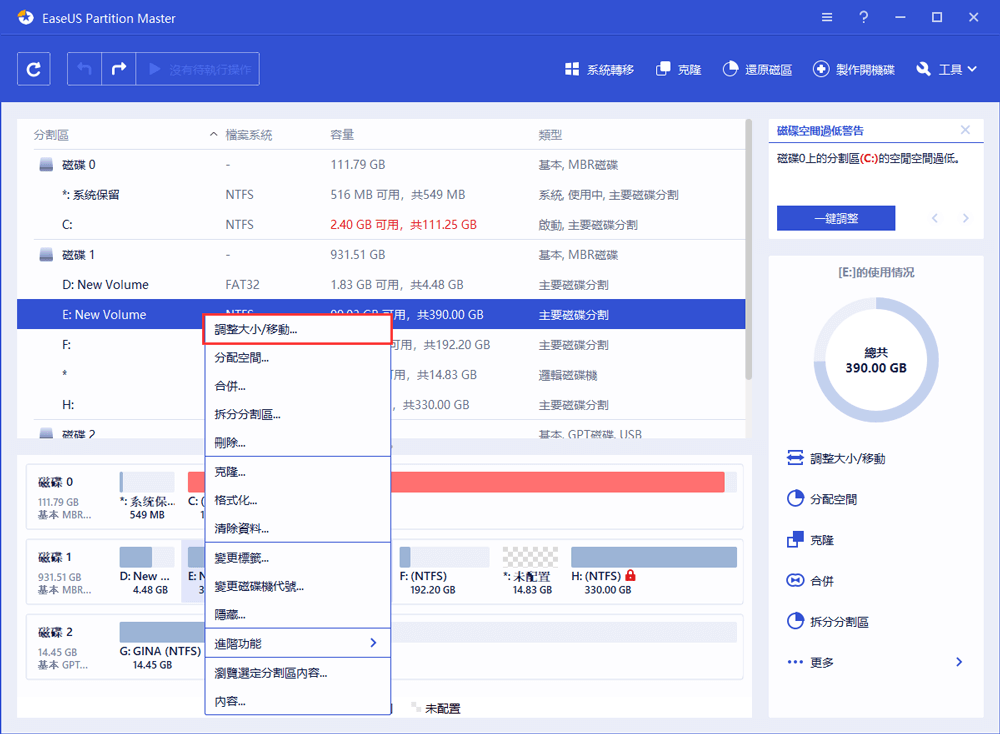Open 系統轉移 system migration tool
The image size is (1000, 734).
[x=599, y=70]
